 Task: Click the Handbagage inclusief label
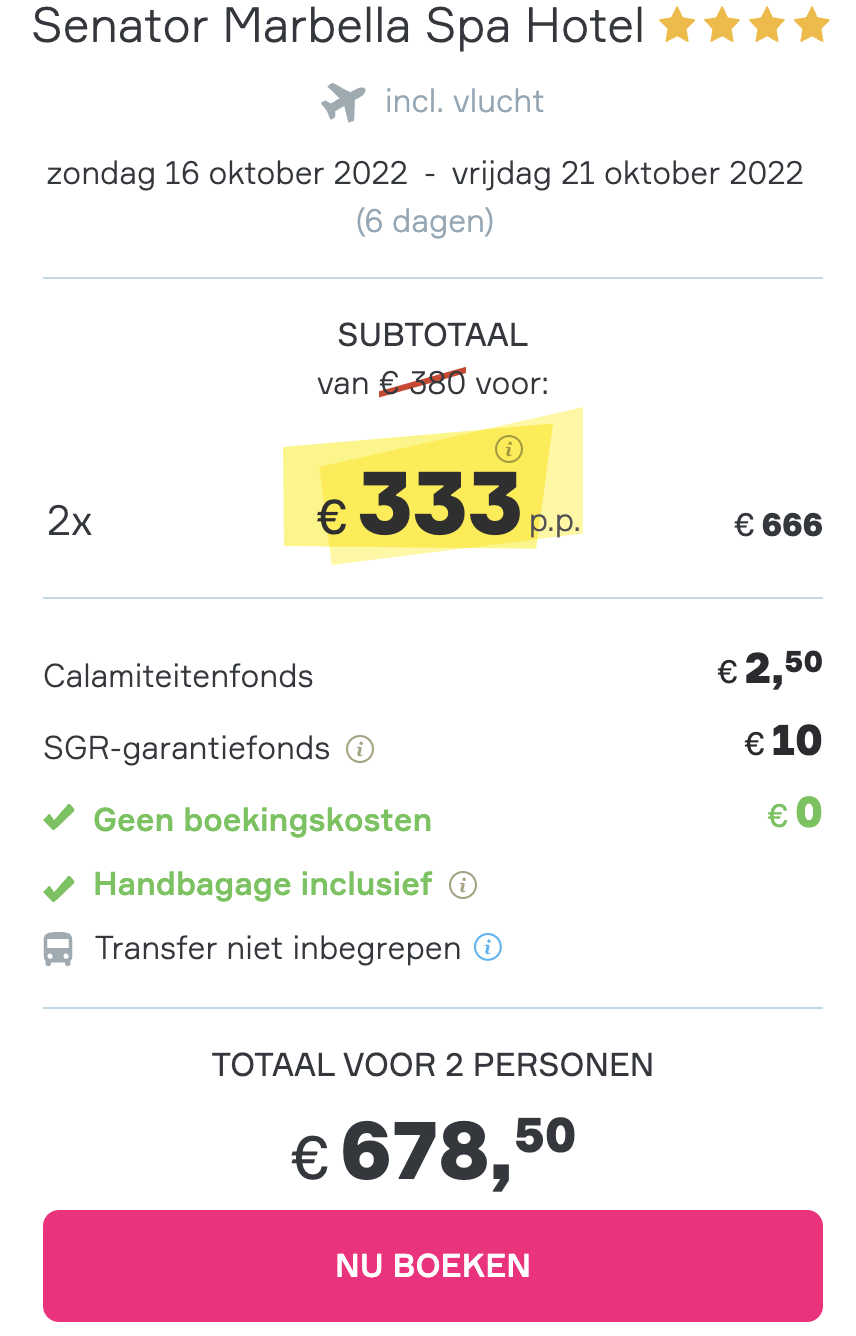point(263,885)
